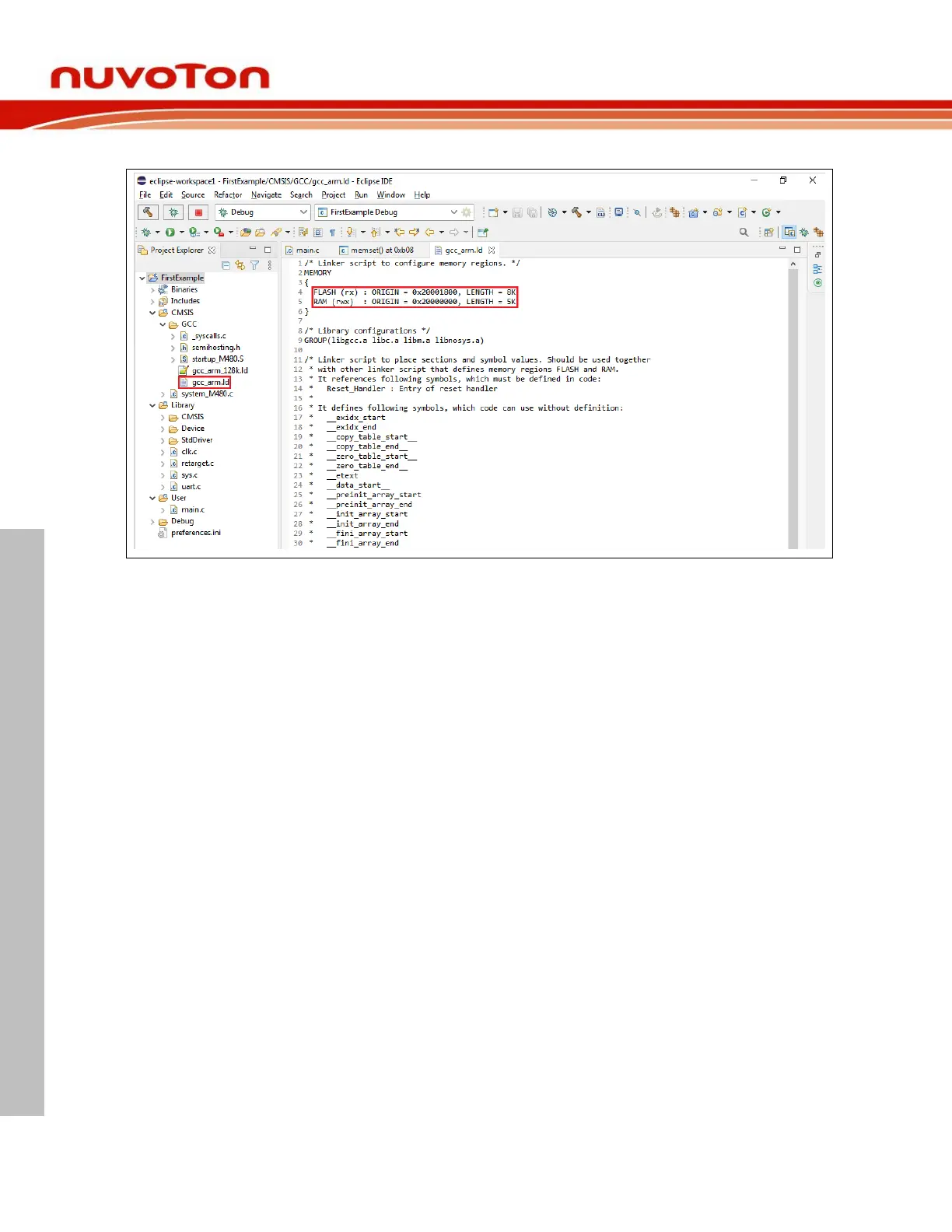Open the Edit menu
This screenshot has height=1232, width=952.
166,195
